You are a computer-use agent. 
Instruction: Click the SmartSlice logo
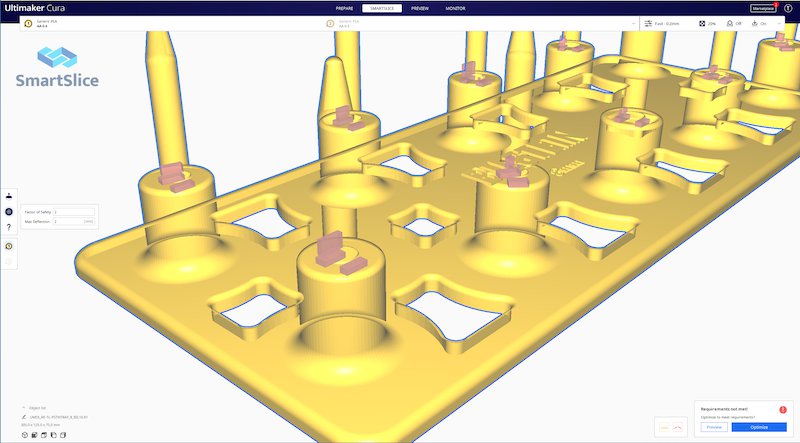tap(56, 69)
